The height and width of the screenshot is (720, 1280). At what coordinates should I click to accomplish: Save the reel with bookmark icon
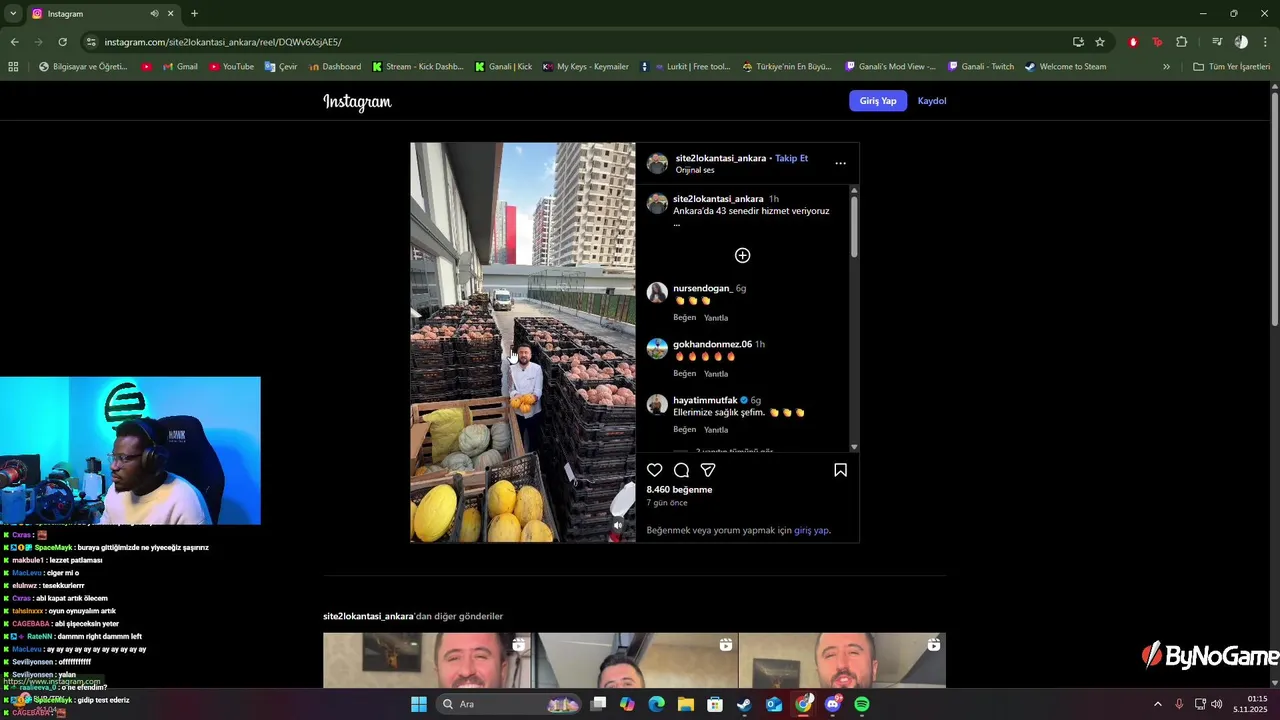pos(840,470)
